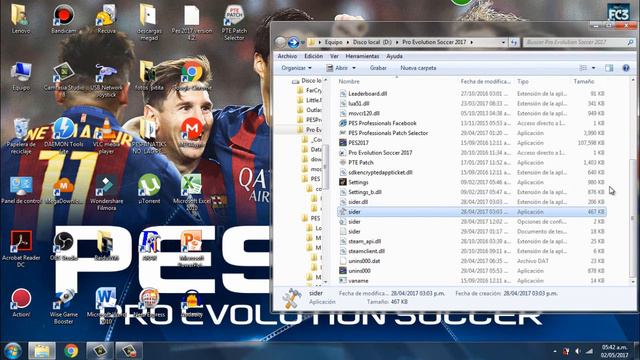Select the Action! desktop shortcut
Screen dimensions: 640x360
tap(21, 302)
